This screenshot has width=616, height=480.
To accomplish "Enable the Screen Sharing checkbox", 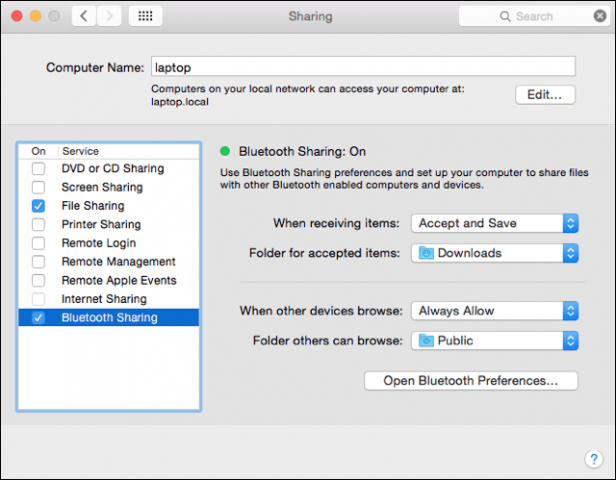I will (x=38, y=187).
